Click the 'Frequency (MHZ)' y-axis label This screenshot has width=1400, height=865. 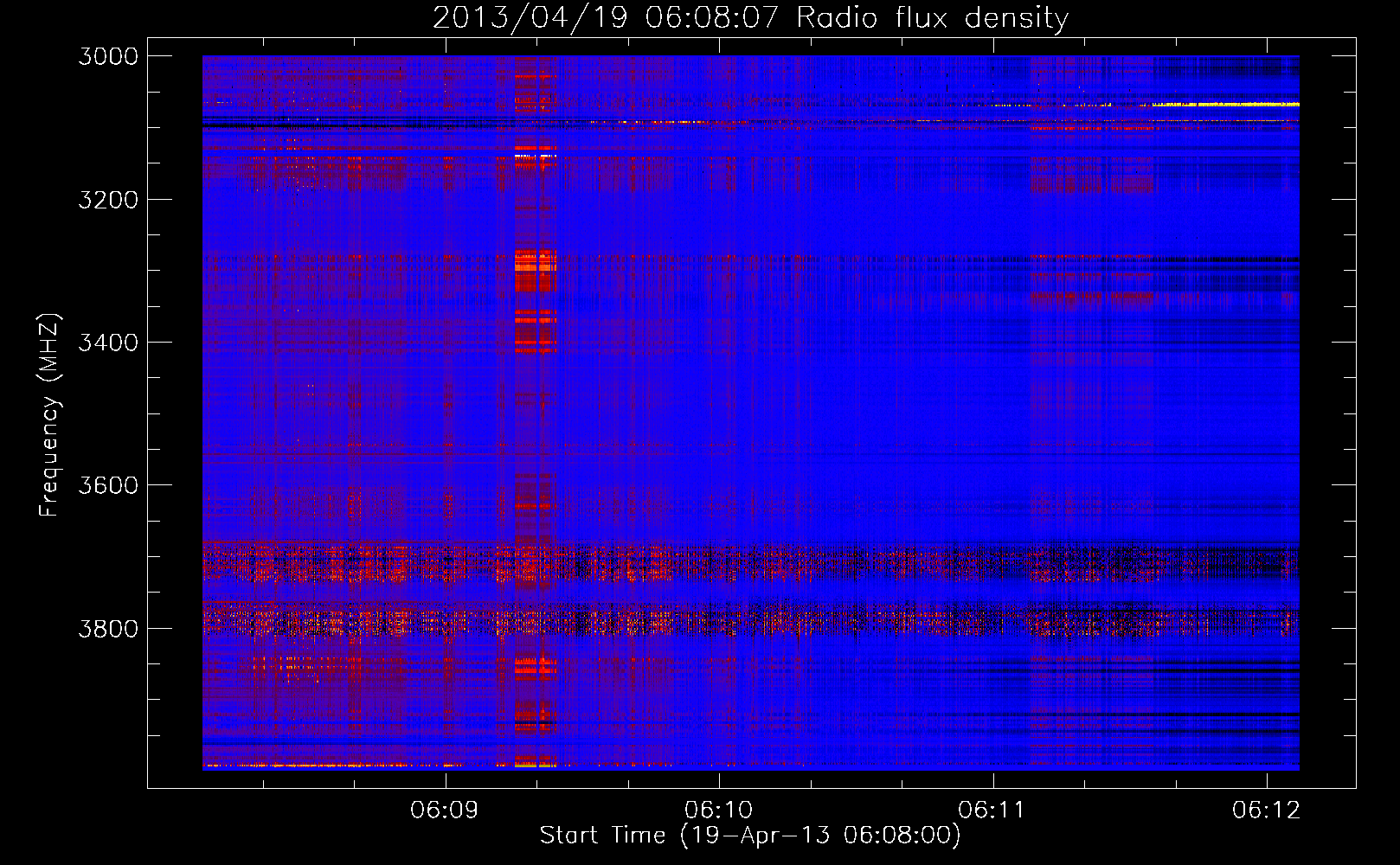point(50,415)
